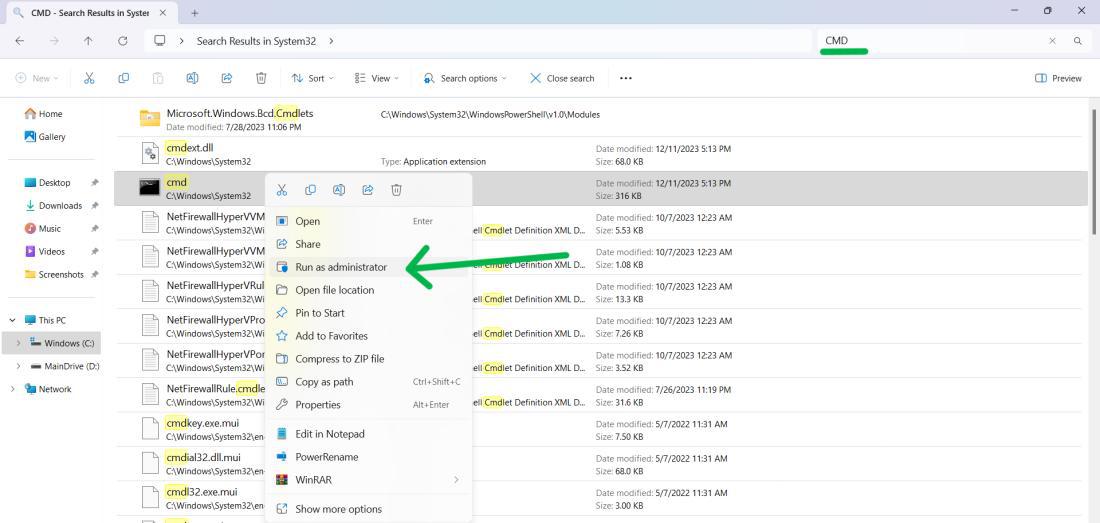Open the View dropdown

[377, 79]
